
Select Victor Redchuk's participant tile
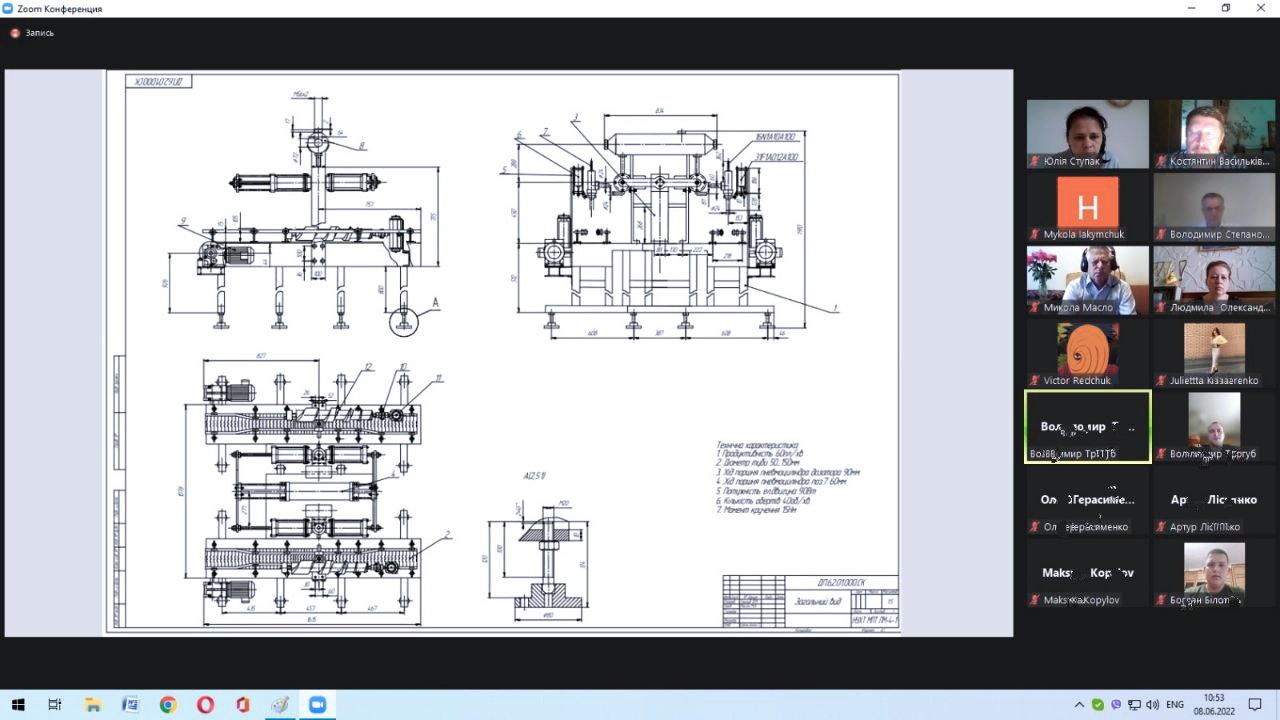pos(1088,354)
